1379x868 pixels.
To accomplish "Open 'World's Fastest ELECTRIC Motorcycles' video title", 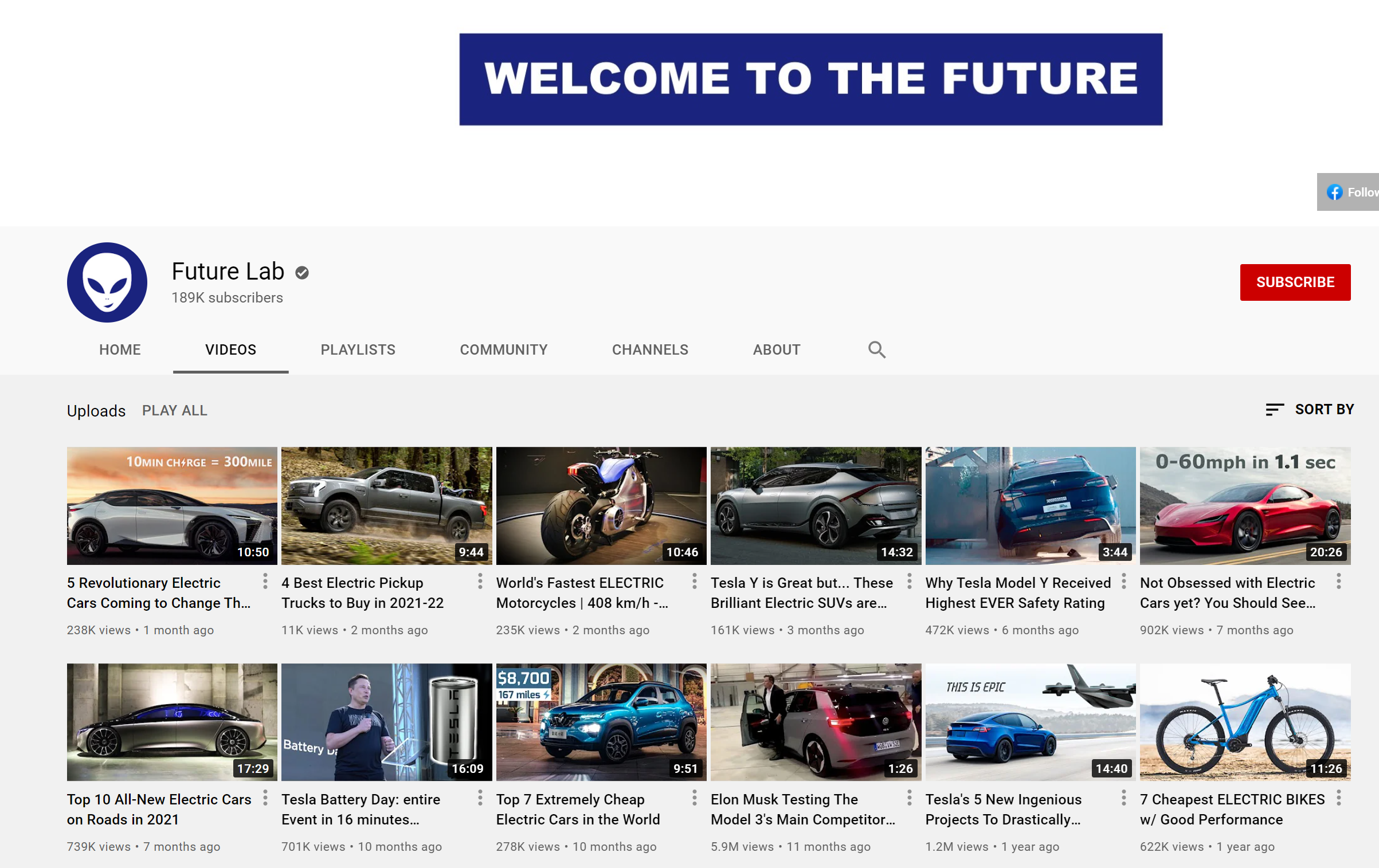I will pyautogui.click(x=582, y=593).
